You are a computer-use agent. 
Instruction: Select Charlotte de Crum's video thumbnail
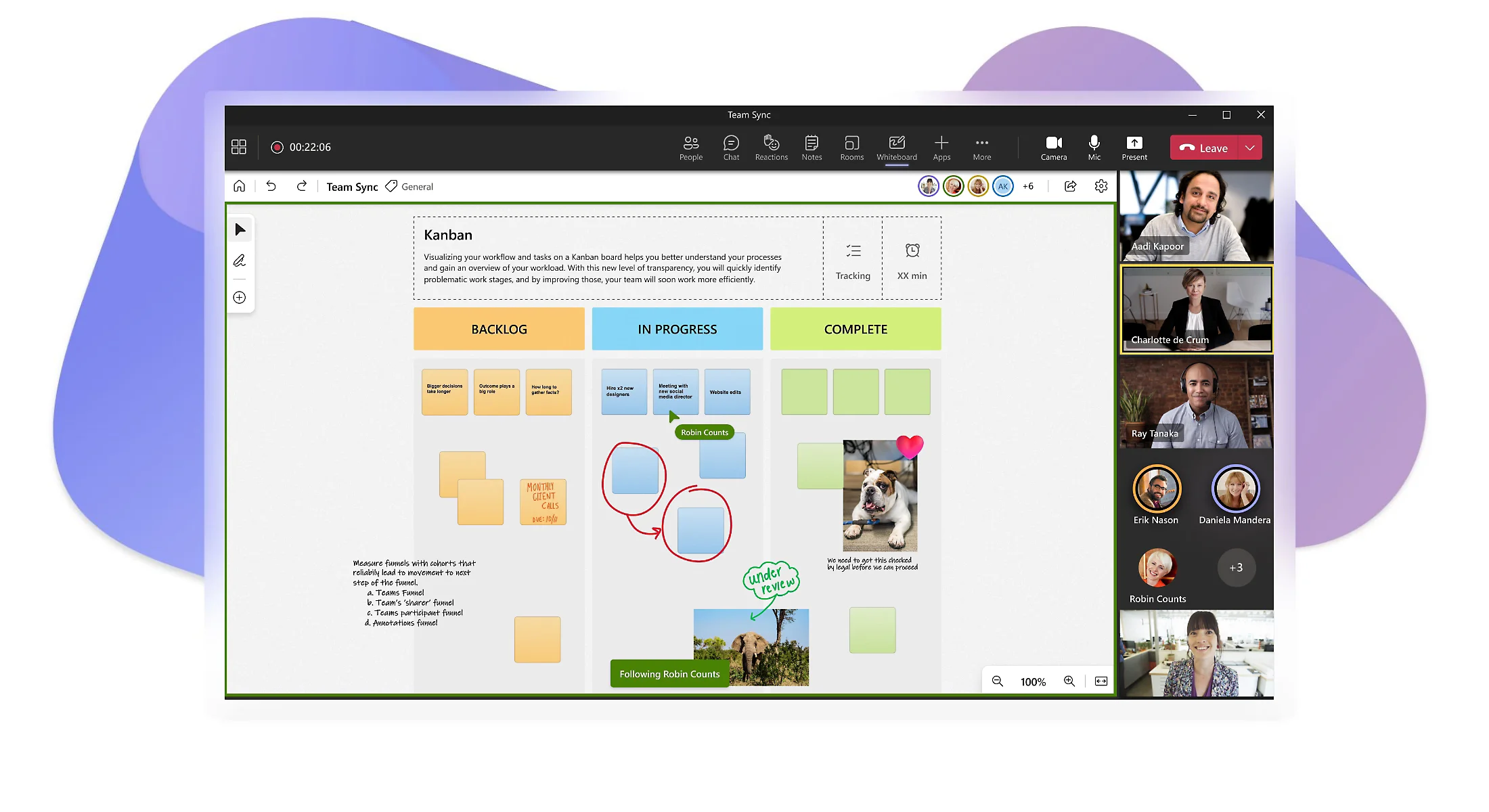[1195, 310]
